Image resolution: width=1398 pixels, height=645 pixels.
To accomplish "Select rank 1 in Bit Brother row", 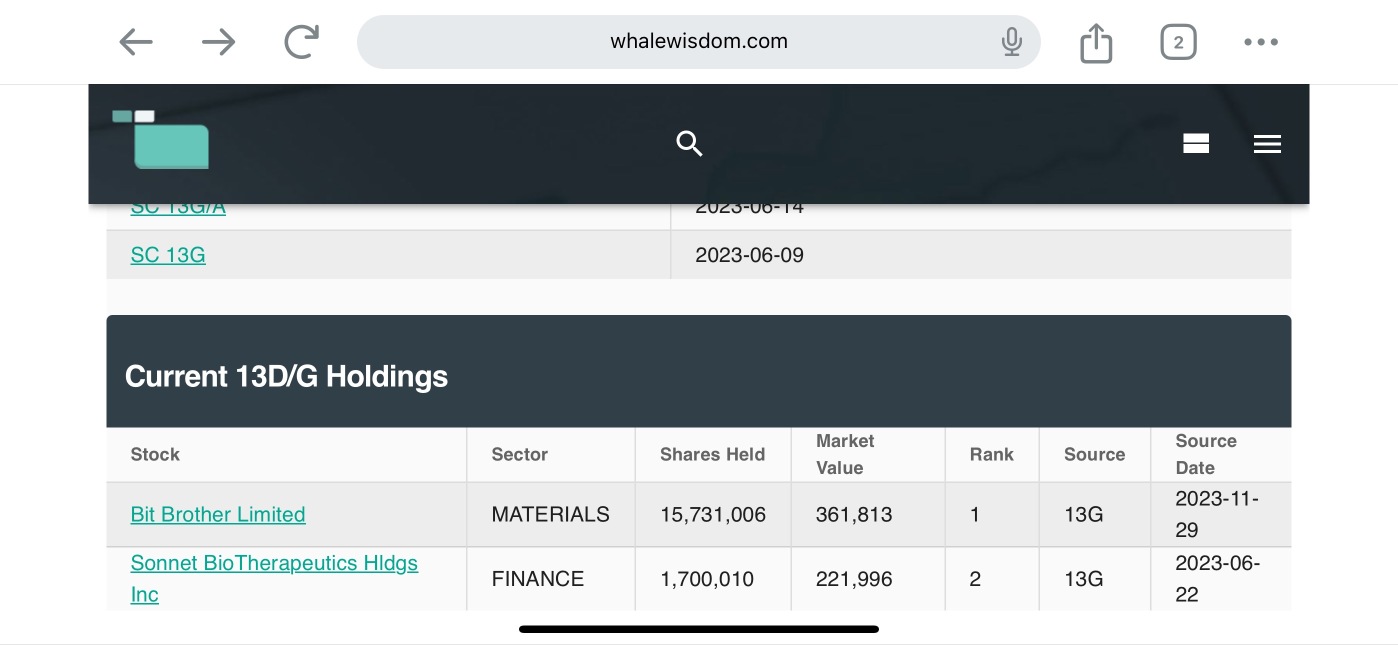I will tap(975, 515).
